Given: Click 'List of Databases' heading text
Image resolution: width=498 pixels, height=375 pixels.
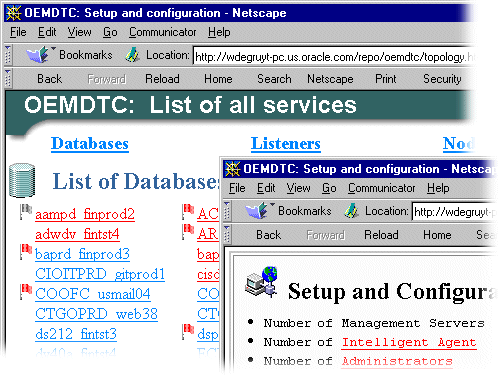Looking at the screenshot, I should [x=136, y=181].
